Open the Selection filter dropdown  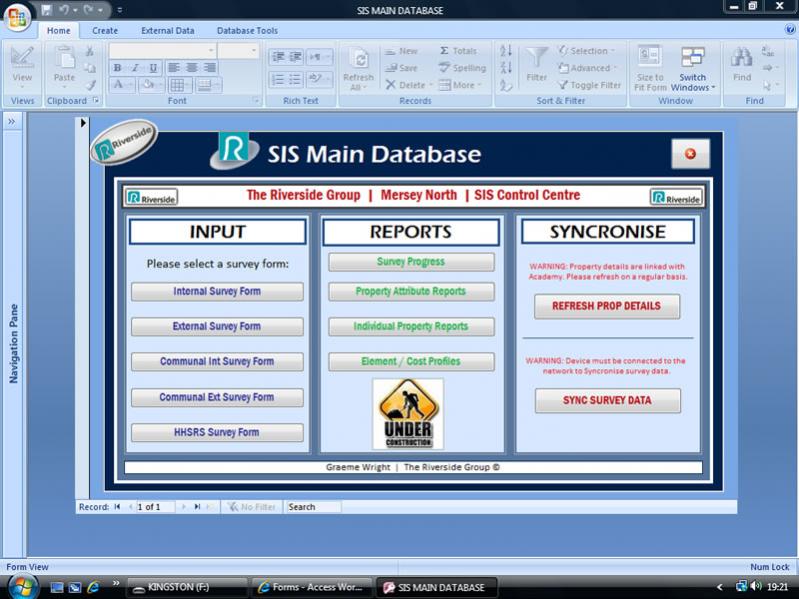(x=587, y=51)
